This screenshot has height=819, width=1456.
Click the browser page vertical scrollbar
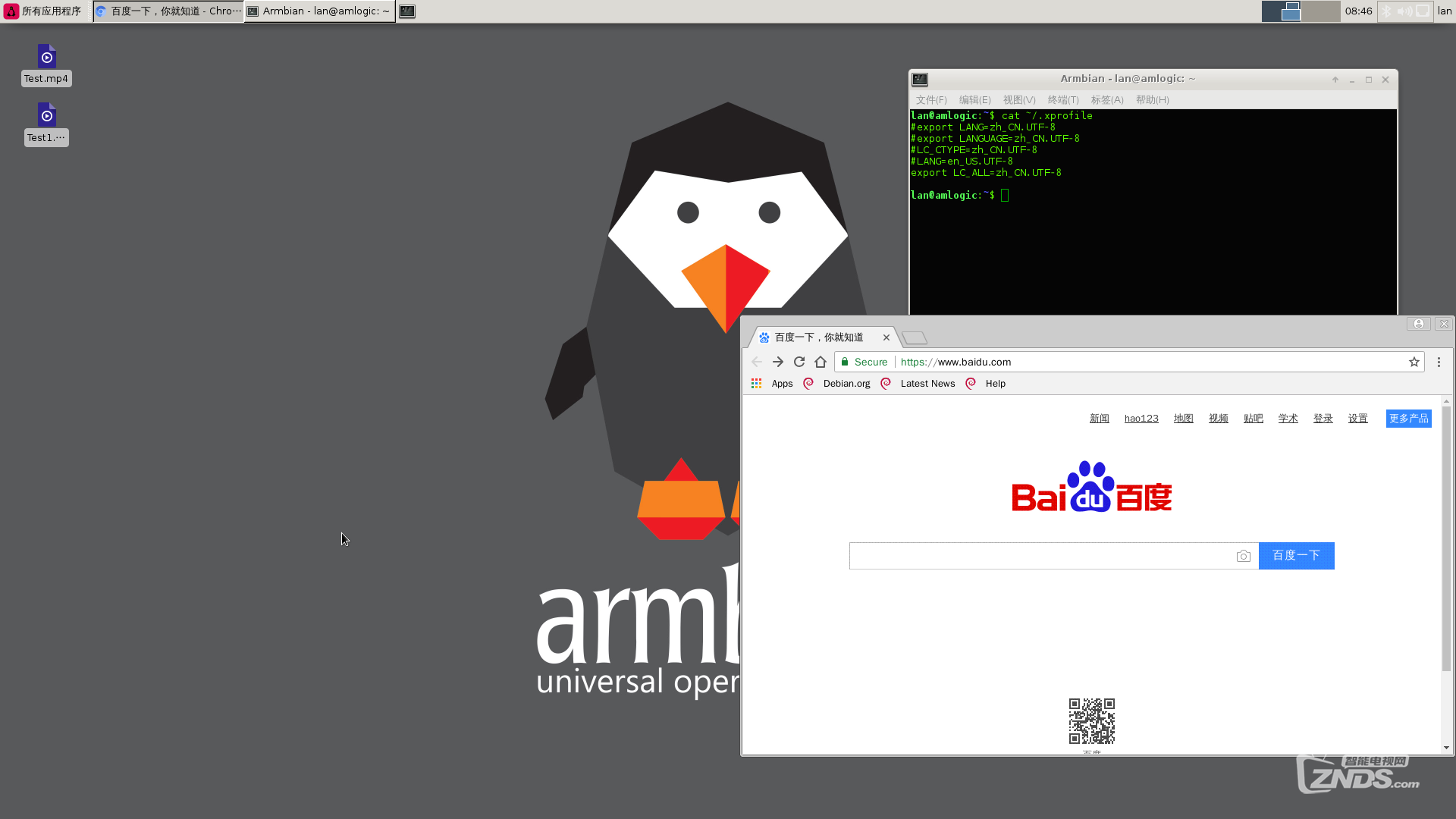click(1446, 538)
